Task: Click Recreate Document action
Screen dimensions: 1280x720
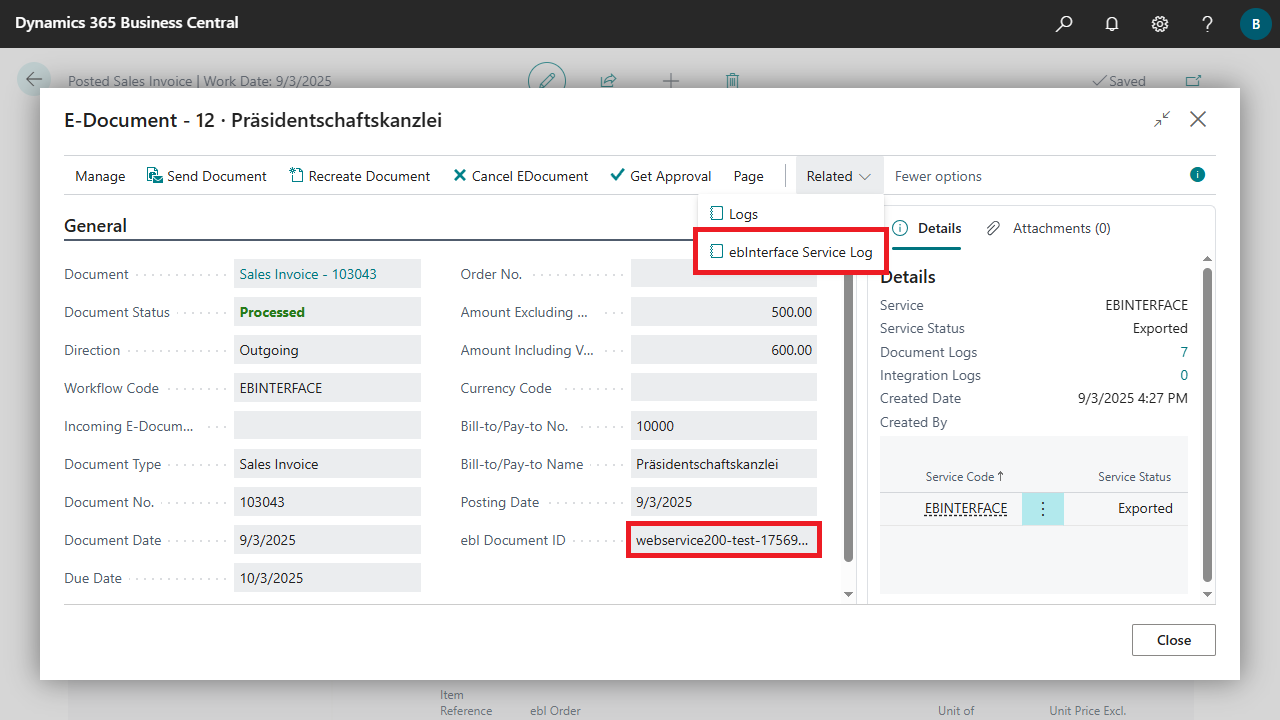Action: [x=360, y=176]
